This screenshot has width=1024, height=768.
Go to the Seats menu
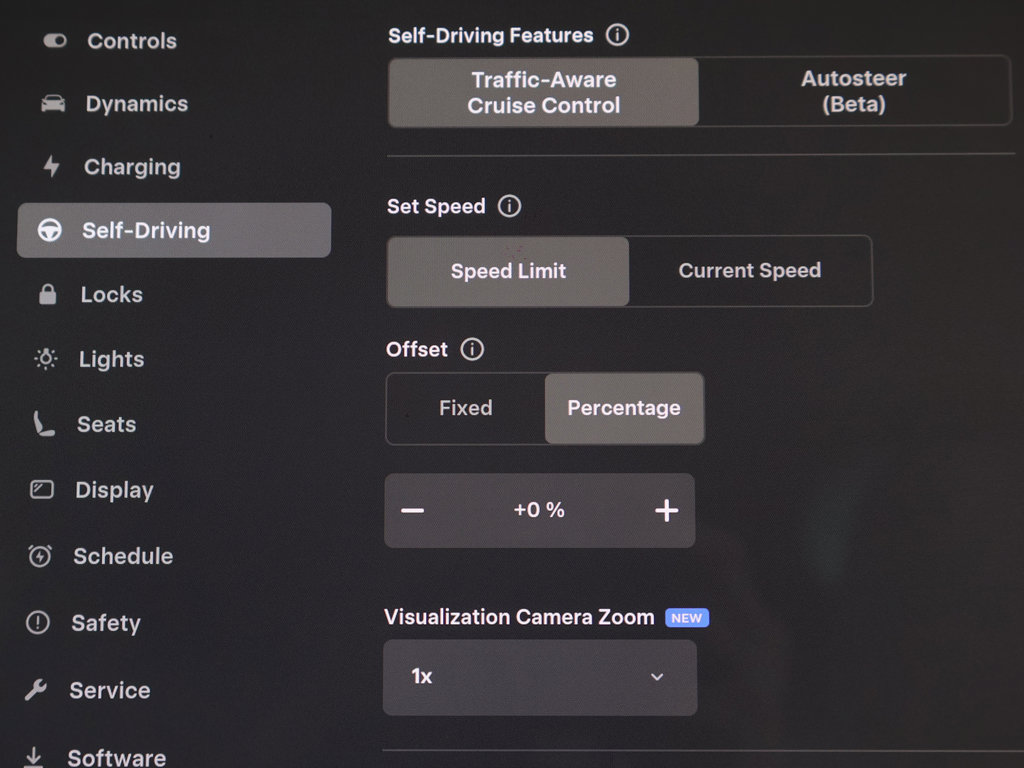tap(106, 424)
